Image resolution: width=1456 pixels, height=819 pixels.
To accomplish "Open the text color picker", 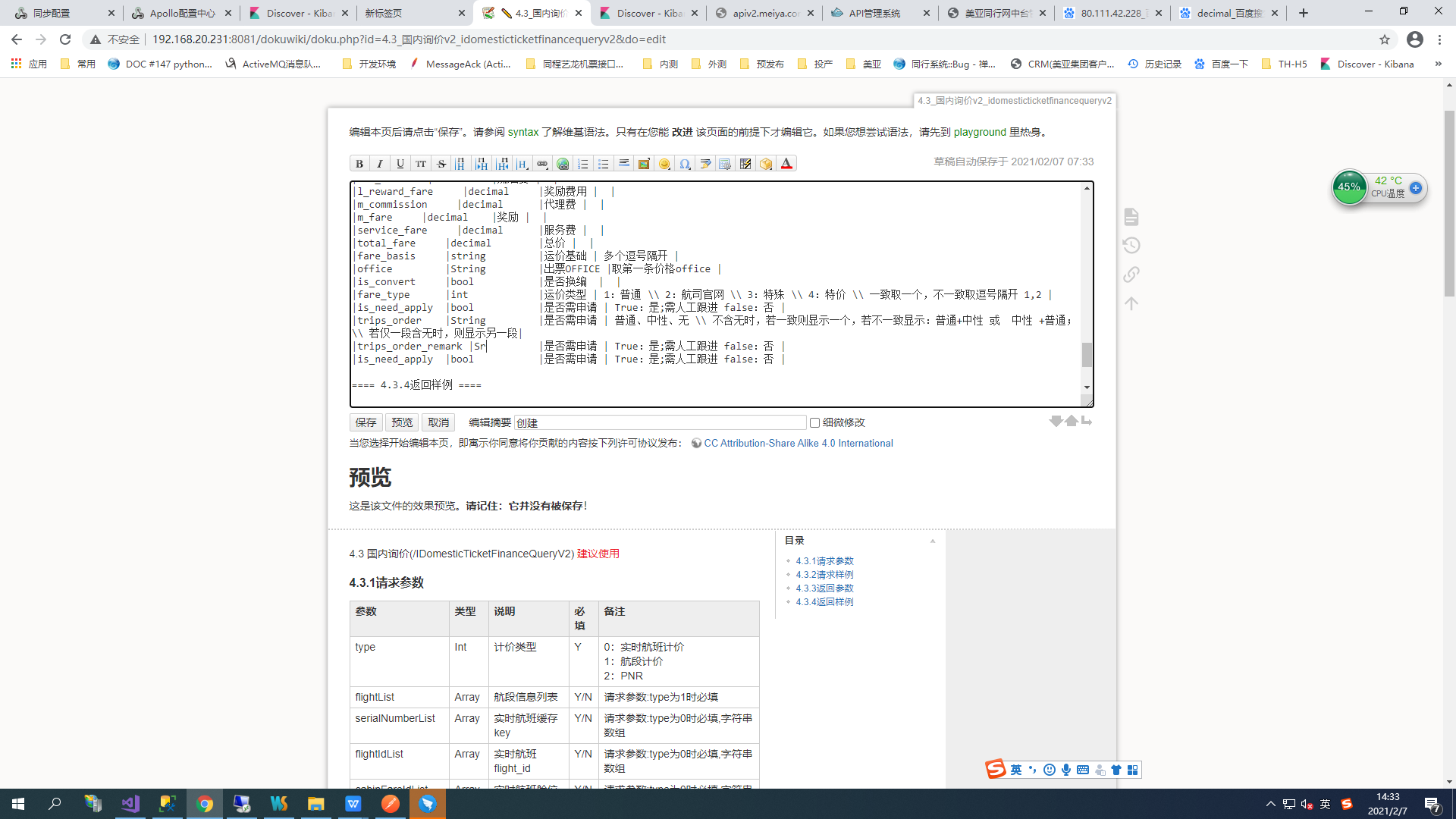I will (x=786, y=164).
